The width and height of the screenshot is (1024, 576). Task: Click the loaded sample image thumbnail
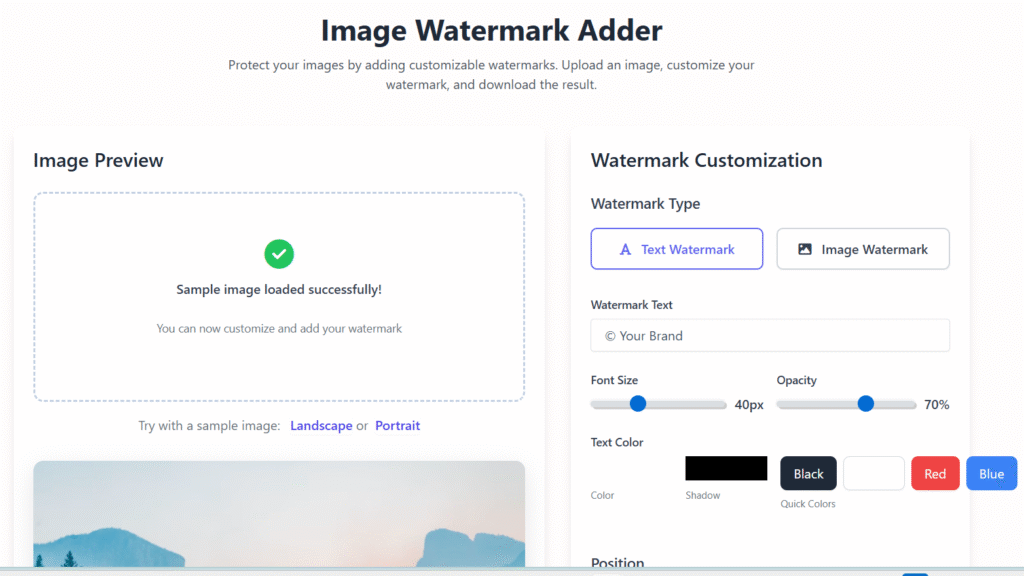[279, 520]
